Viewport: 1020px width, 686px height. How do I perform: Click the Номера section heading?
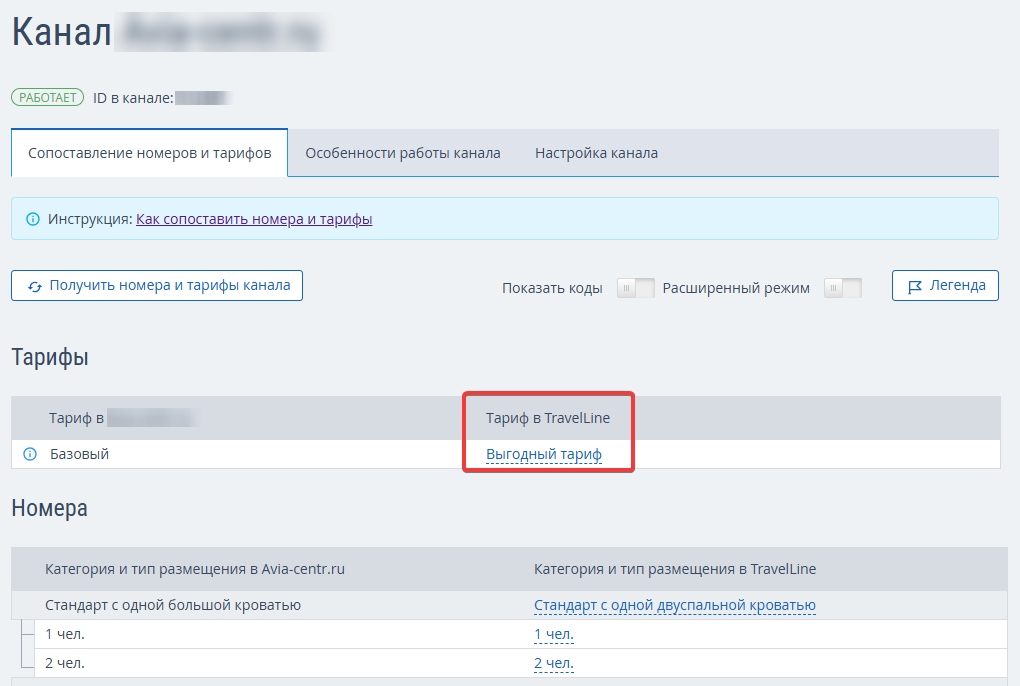(49, 508)
